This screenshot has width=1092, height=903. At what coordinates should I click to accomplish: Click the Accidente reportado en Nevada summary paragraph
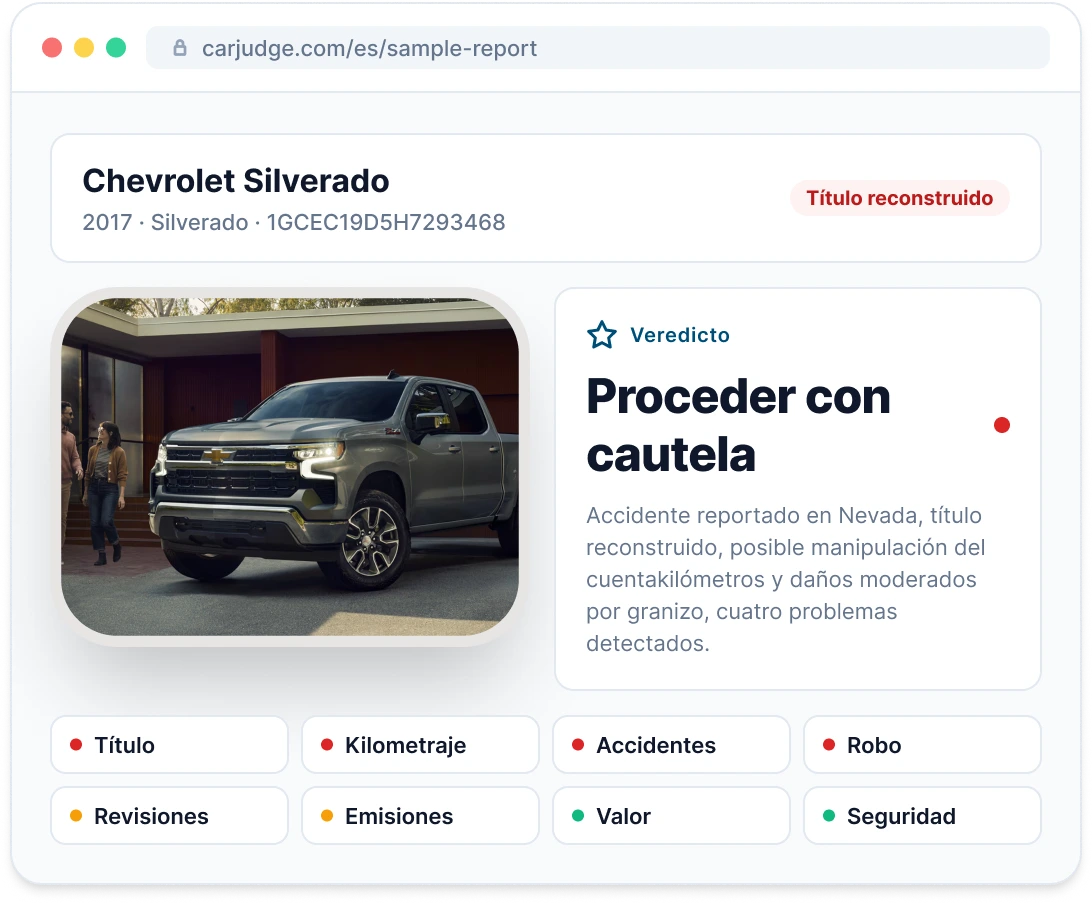(786, 579)
